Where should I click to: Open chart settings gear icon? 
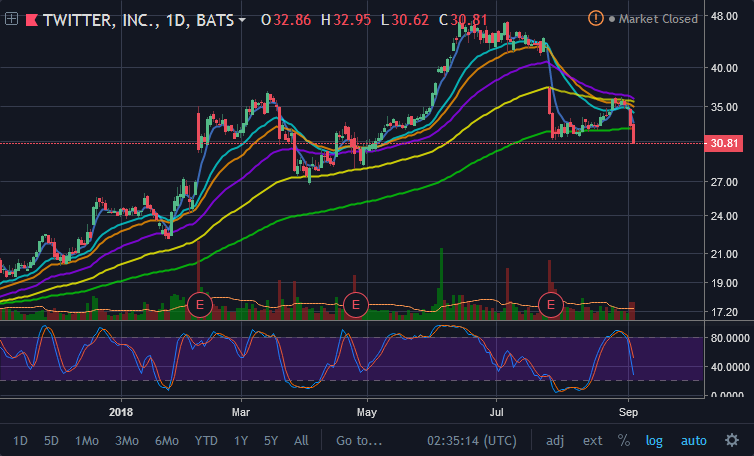(732, 440)
